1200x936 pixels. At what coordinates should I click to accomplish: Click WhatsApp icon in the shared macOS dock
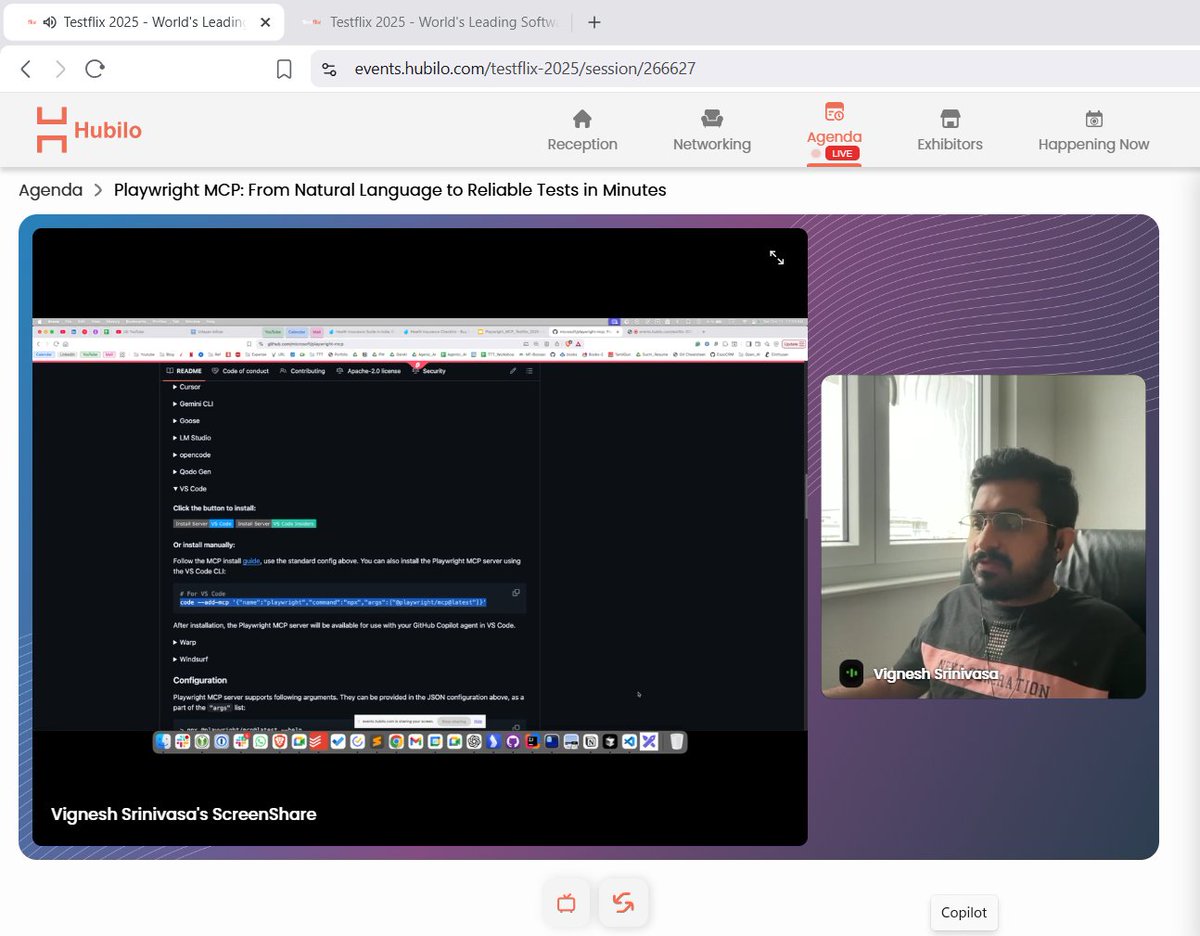point(261,741)
